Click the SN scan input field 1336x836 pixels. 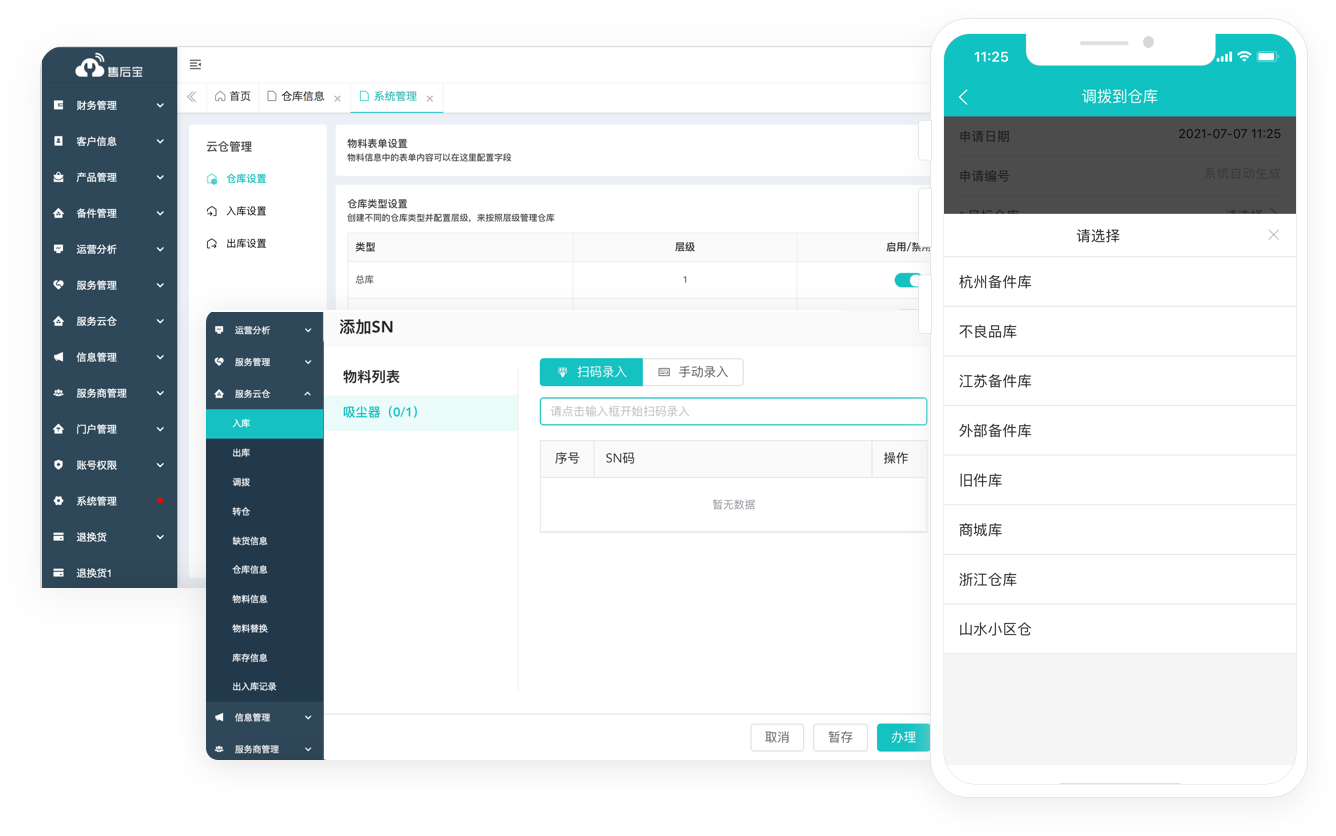click(733, 411)
